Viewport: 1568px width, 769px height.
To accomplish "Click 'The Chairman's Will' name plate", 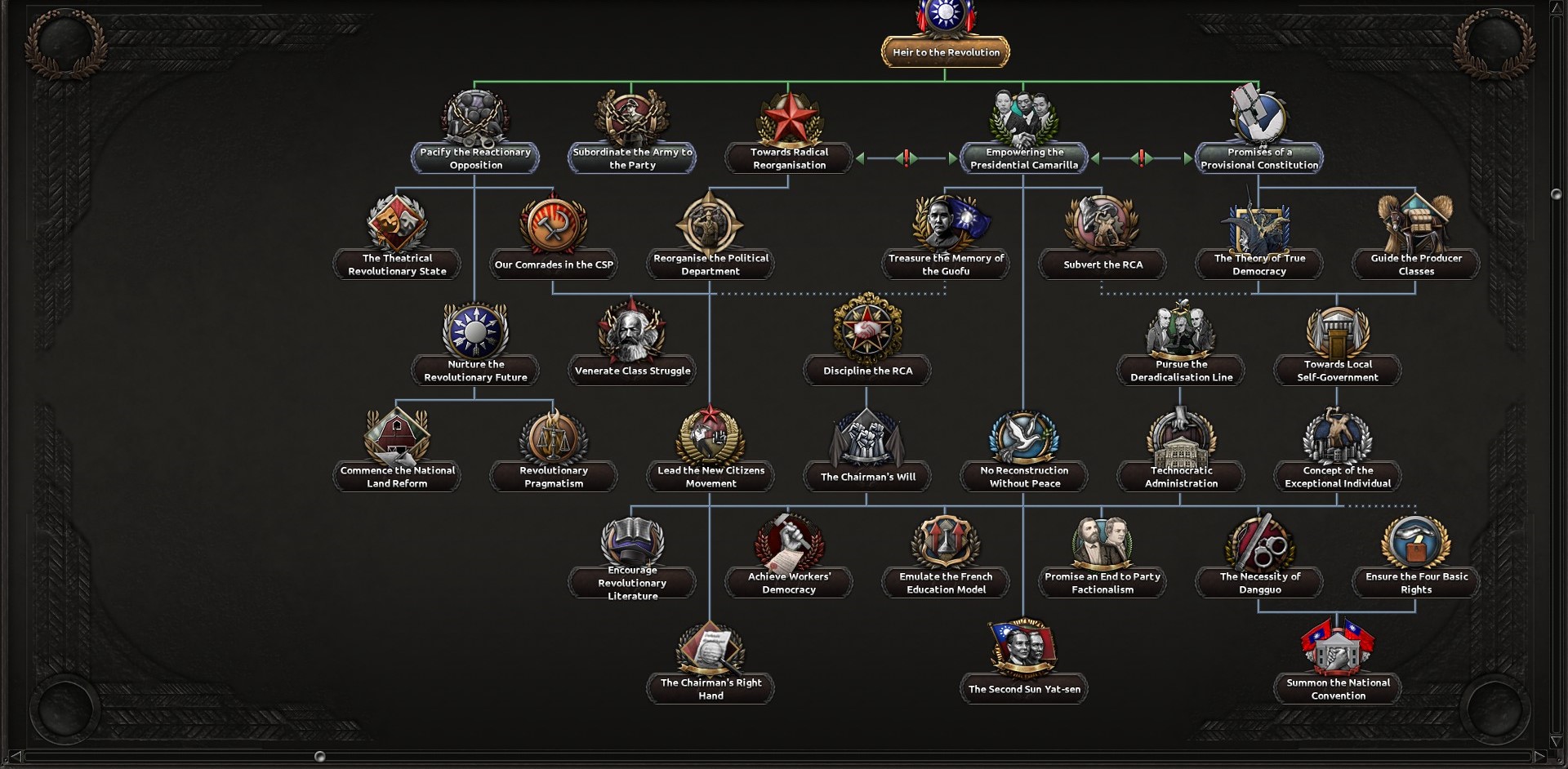I will 867,477.
